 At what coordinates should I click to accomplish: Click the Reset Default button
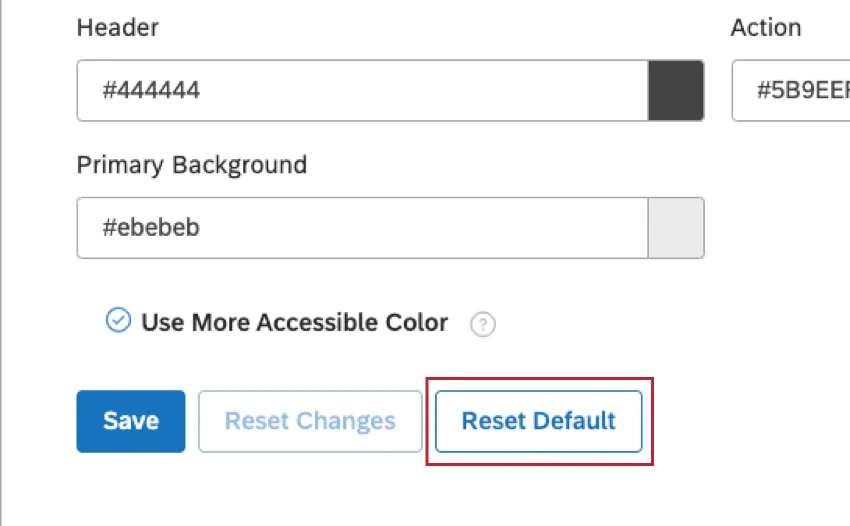pos(538,421)
